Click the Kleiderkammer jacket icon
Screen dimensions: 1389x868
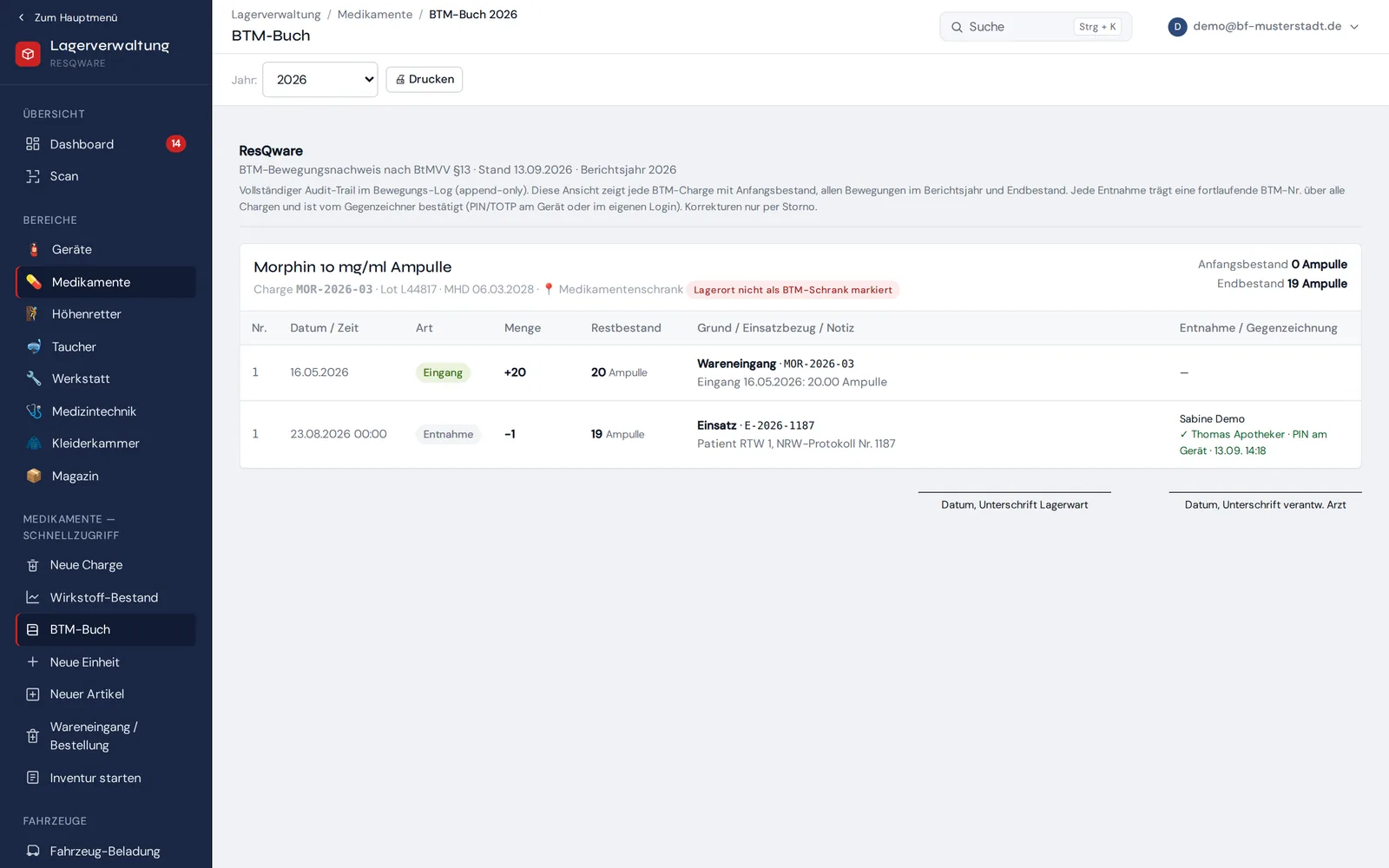pyautogui.click(x=34, y=444)
